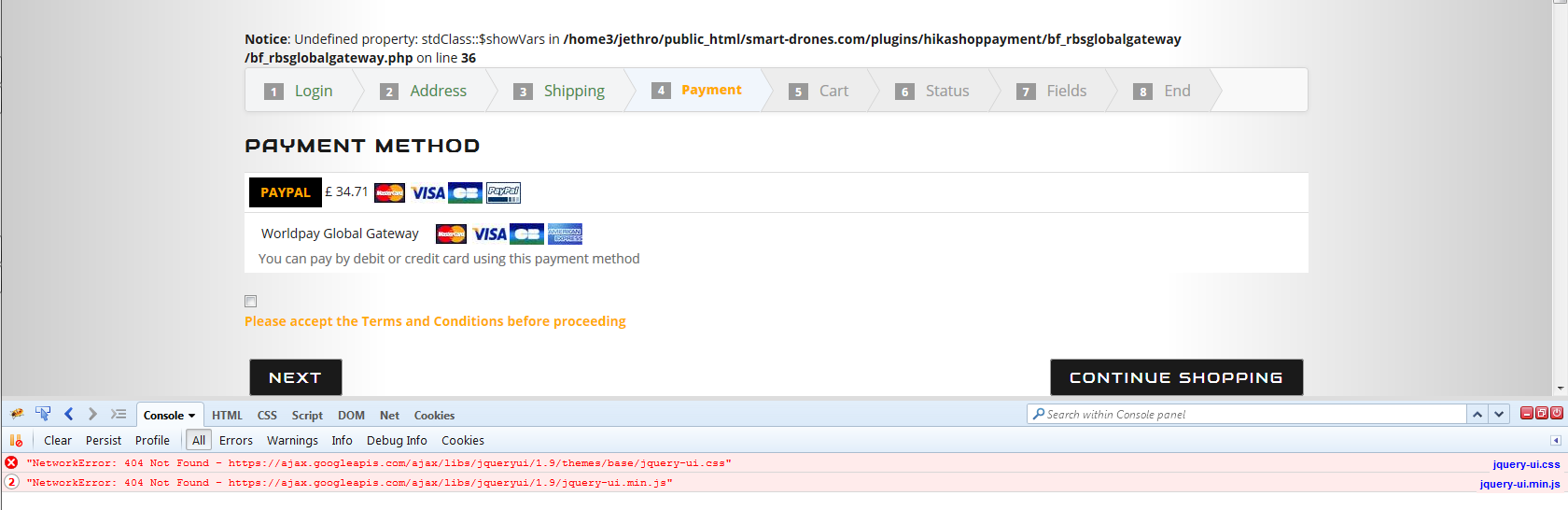Click the American Express logo

(565, 234)
